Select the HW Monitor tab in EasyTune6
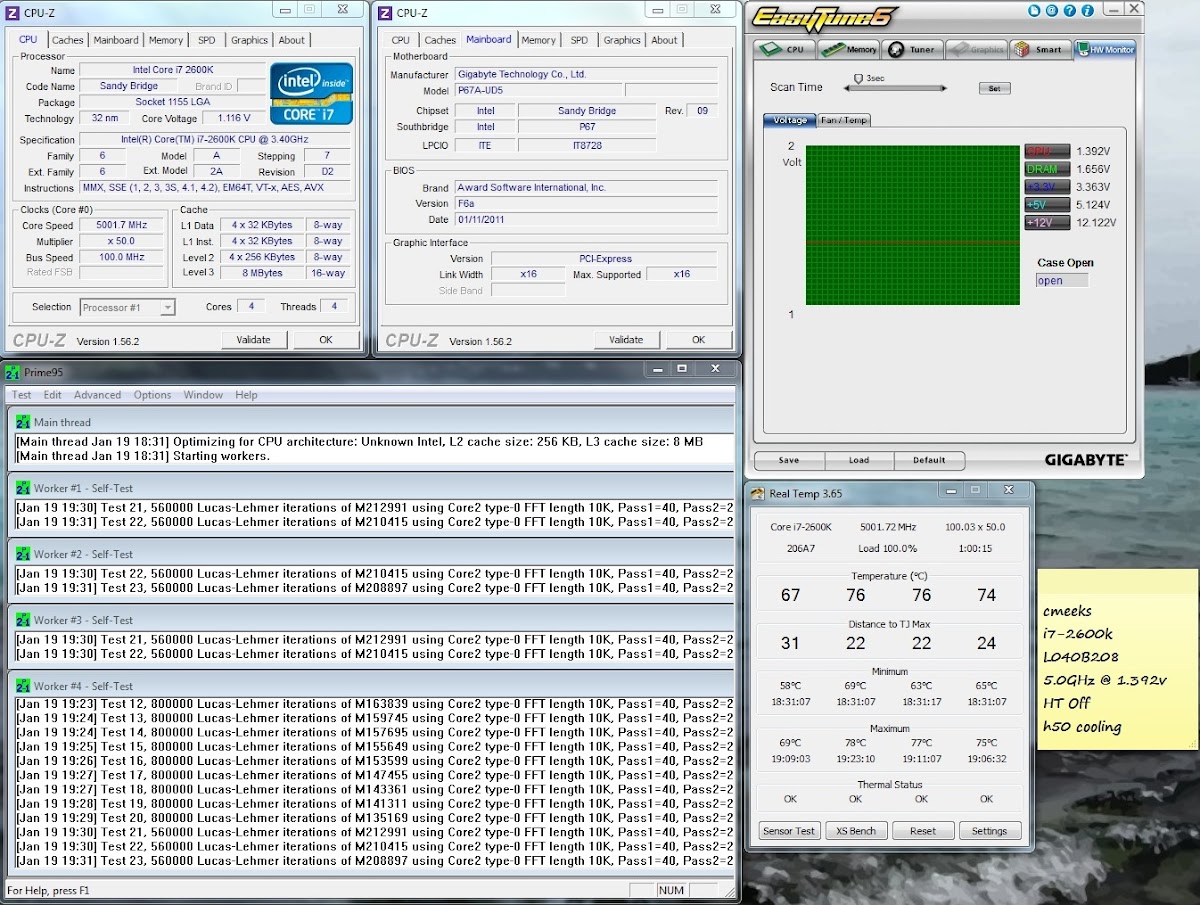The width and height of the screenshot is (1200, 905). click(x=1105, y=49)
